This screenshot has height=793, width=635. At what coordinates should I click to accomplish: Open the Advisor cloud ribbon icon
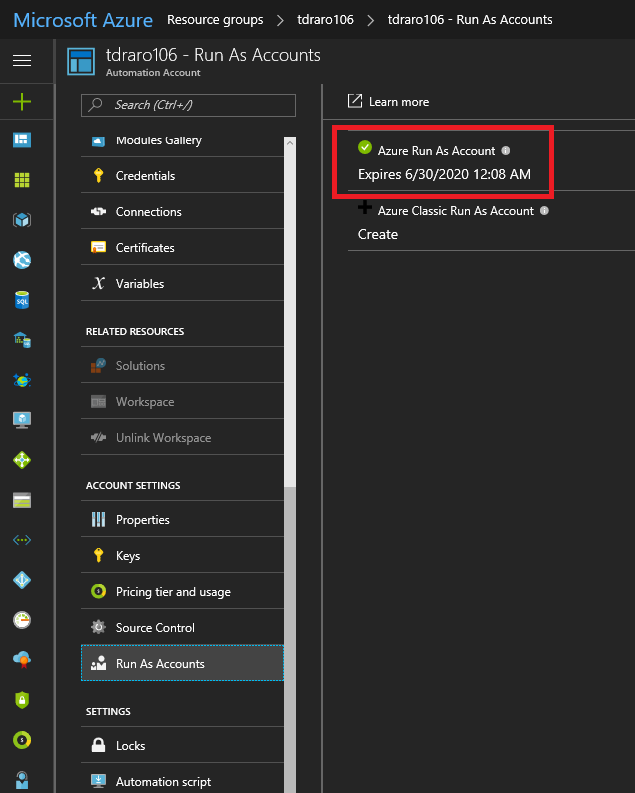[x=22, y=660]
